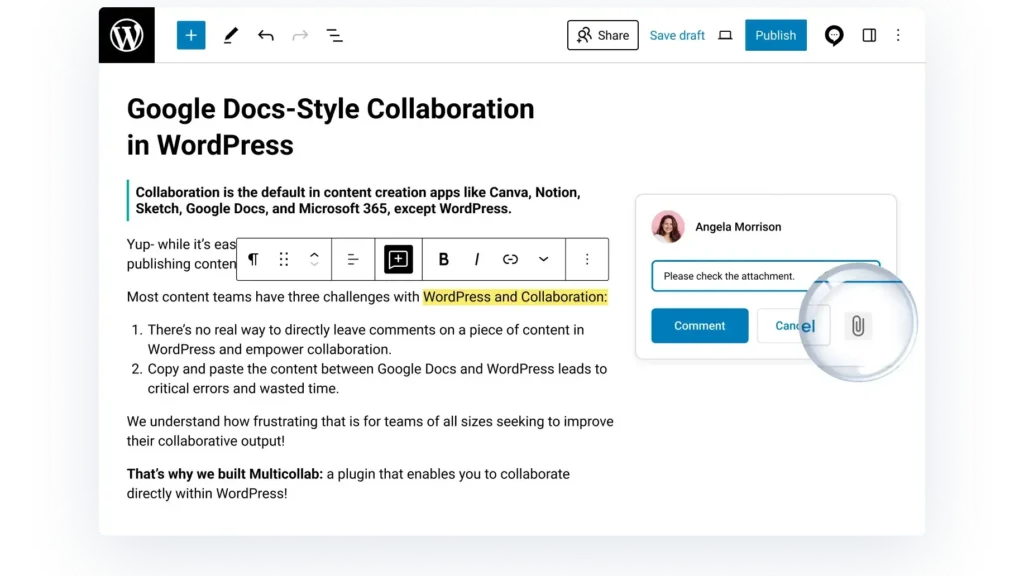Expand more formatting options chevron
Screen dimensions: 1024x576
click(543, 259)
